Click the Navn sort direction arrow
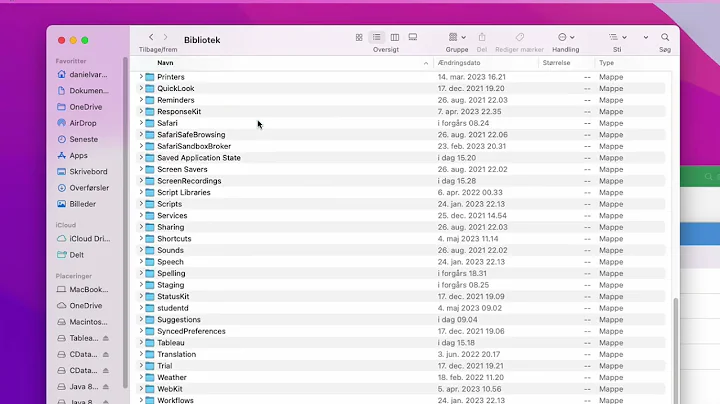The width and height of the screenshot is (720, 404). (x=426, y=63)
